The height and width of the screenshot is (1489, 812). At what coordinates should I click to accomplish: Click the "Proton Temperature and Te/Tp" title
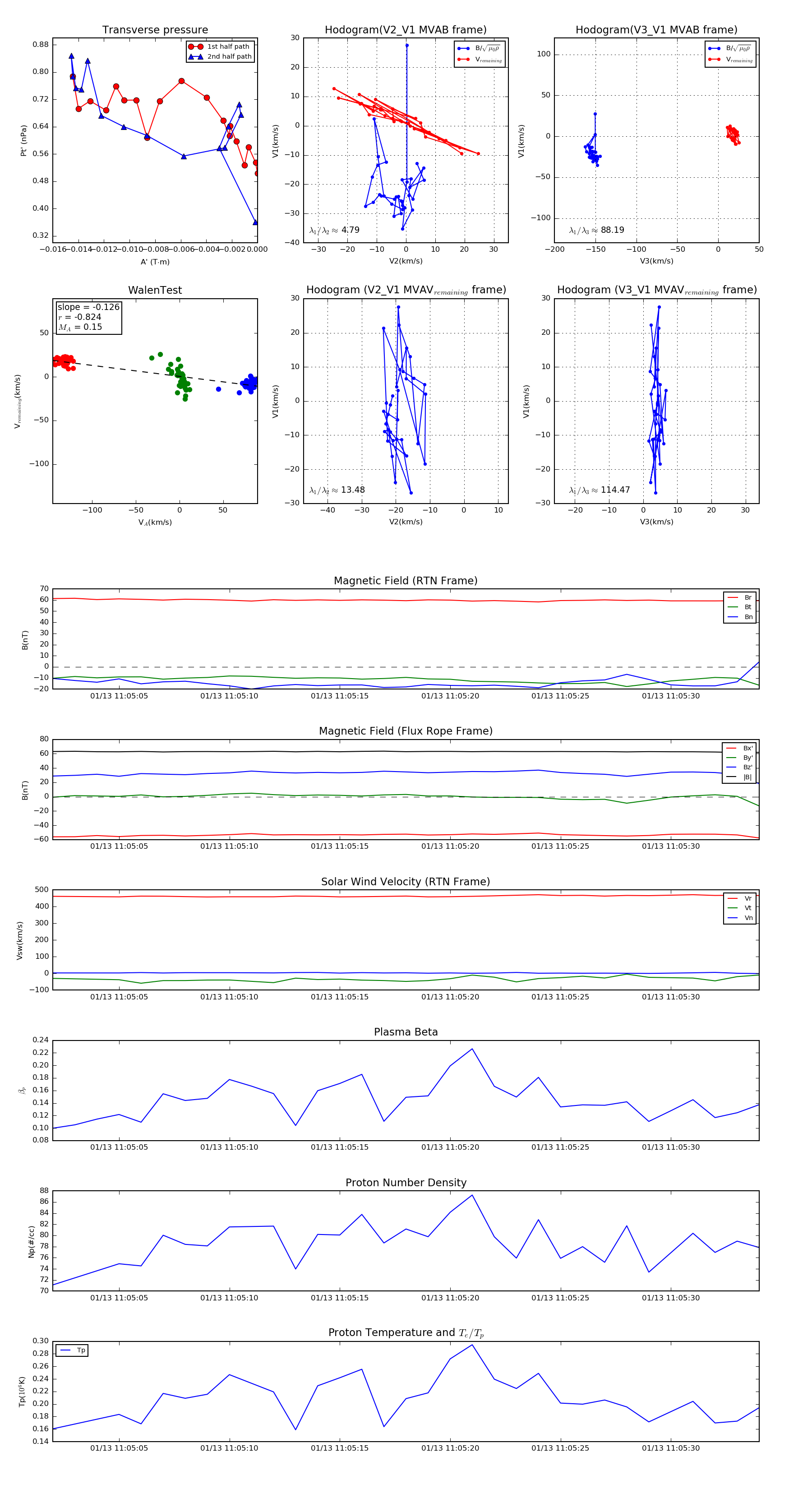[406, 1333]
